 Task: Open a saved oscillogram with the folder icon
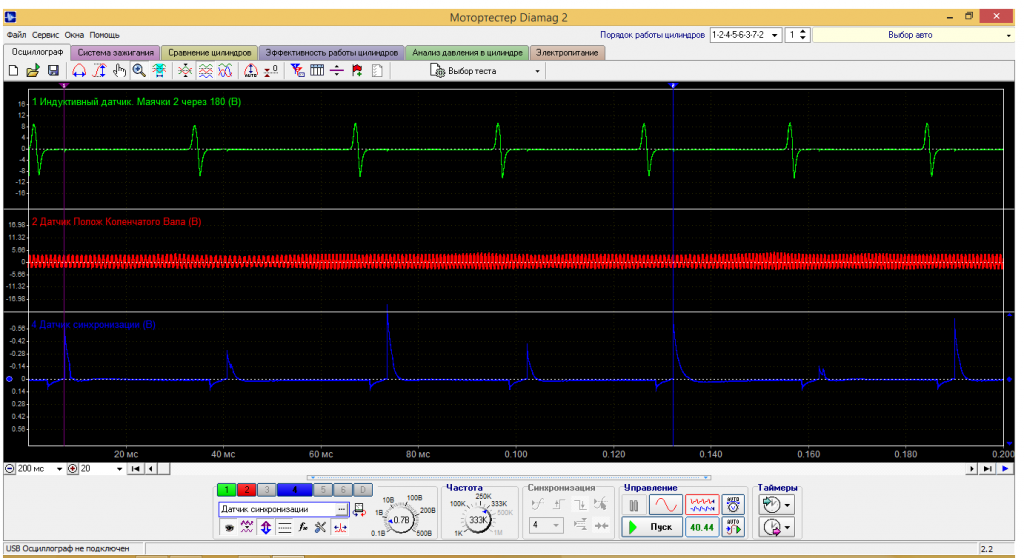point(33,71)
